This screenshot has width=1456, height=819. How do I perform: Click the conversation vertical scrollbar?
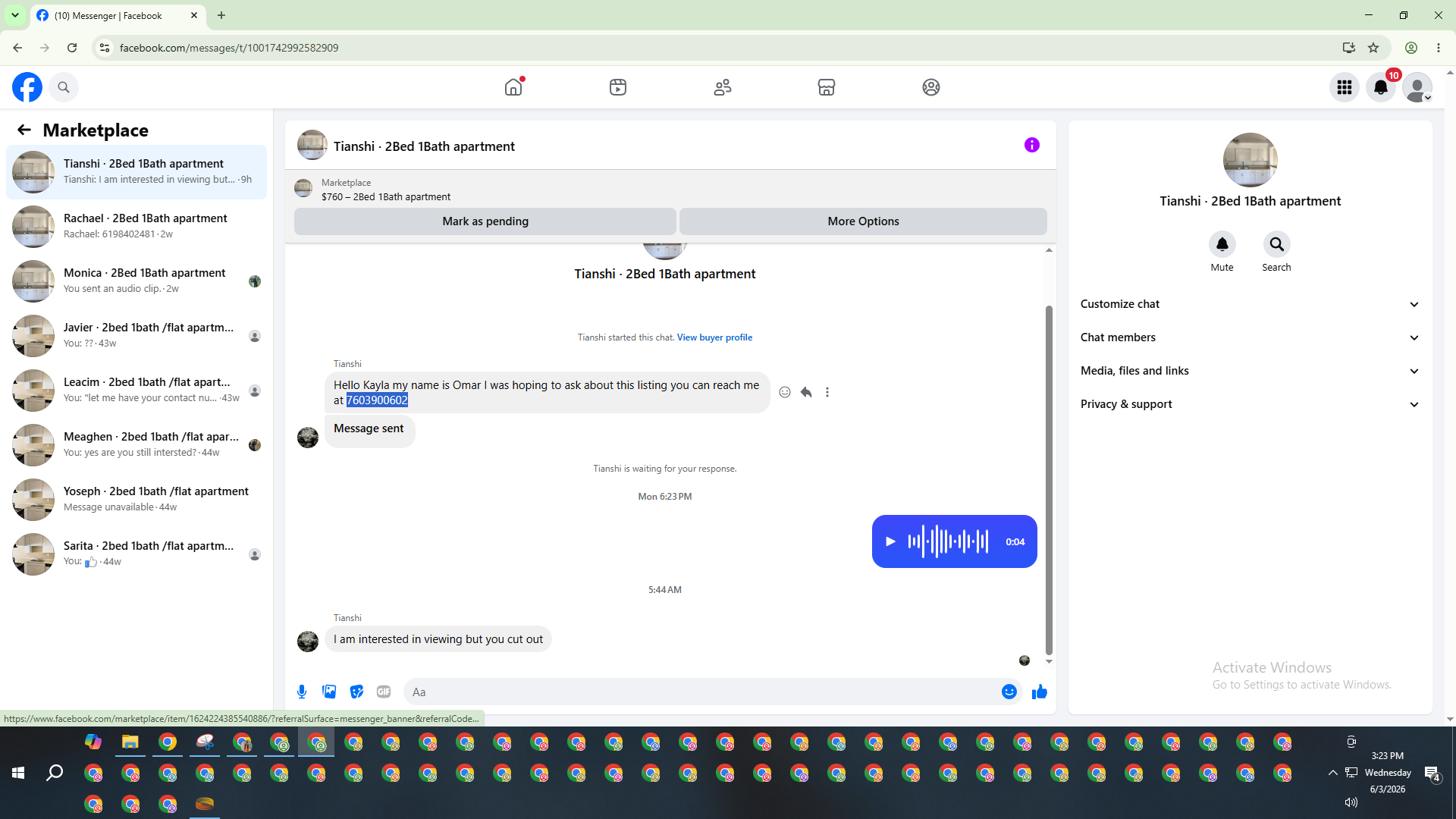[x=1049, y=479]
